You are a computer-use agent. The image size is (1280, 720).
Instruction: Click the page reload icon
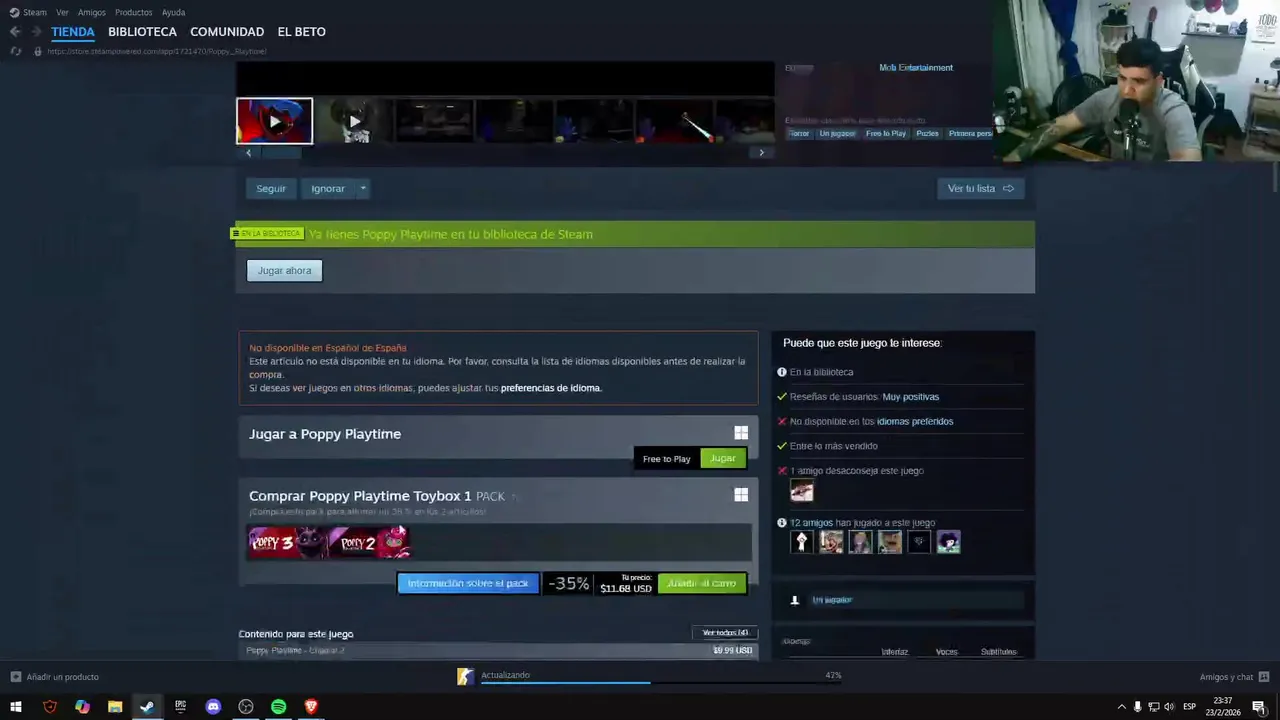15,51
